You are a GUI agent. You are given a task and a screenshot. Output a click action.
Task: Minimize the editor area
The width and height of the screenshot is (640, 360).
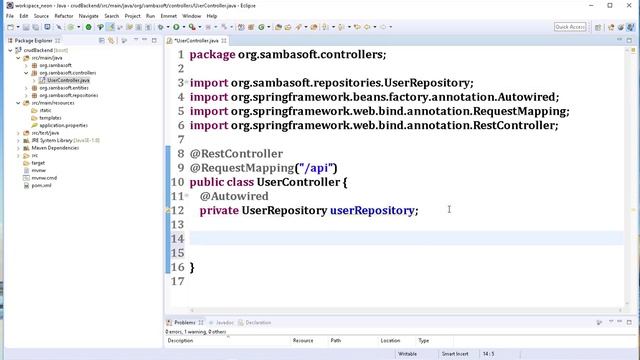tap(620, 40)
